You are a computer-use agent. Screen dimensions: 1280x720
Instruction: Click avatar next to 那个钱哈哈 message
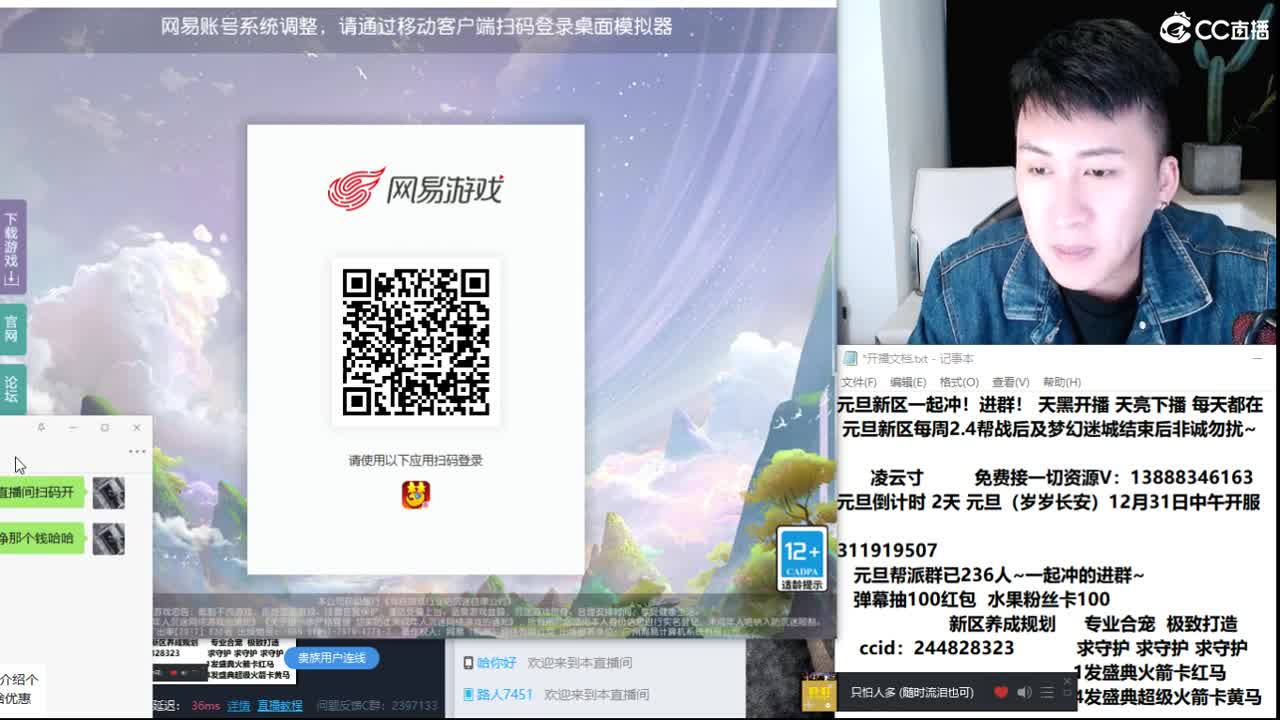click(x=108, y=539)
